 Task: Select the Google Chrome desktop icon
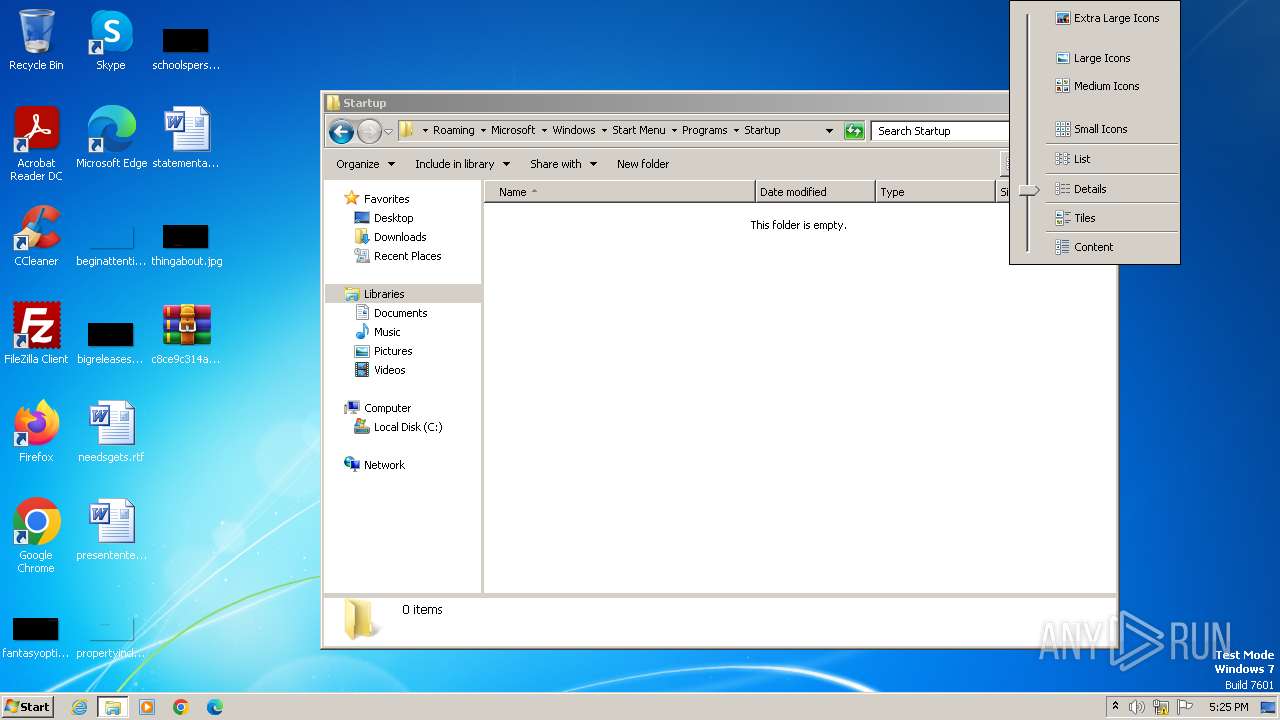[36, 536]
